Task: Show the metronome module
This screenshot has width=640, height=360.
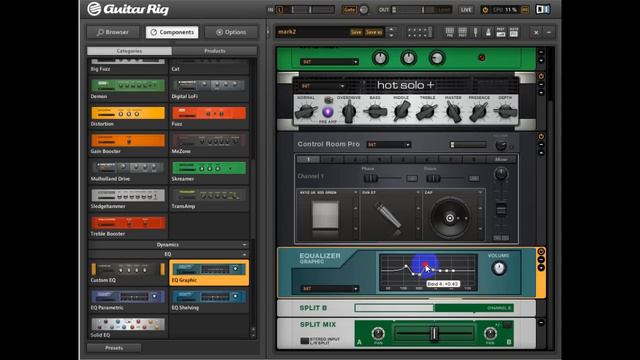Action: coord(488,32)
